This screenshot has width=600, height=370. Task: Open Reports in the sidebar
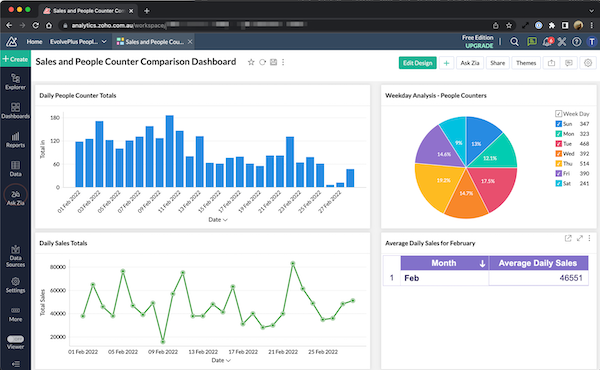click(x=15, y=140)
